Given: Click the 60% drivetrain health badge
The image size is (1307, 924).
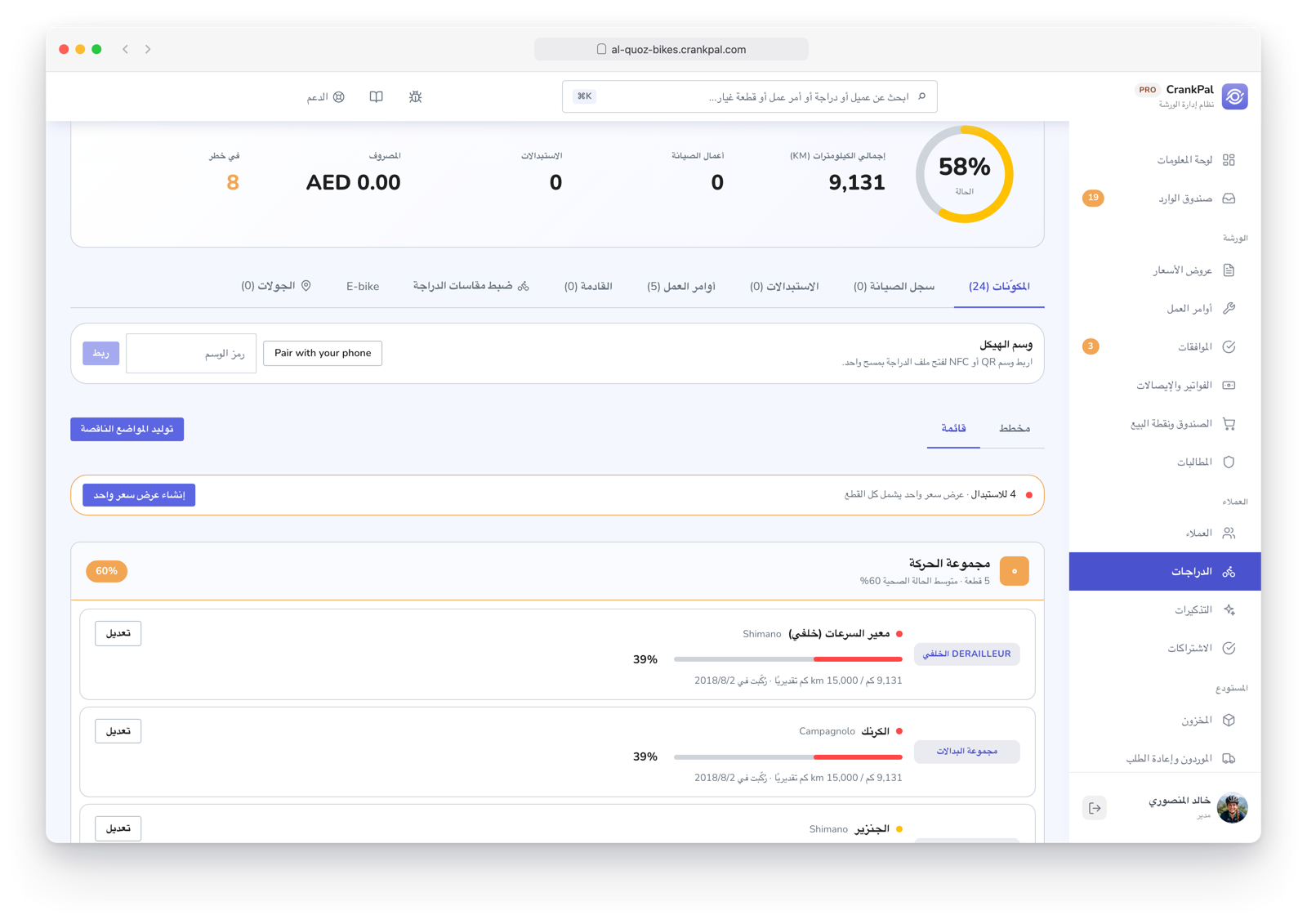Looking at the screenshot, I should tap(106, 571).
